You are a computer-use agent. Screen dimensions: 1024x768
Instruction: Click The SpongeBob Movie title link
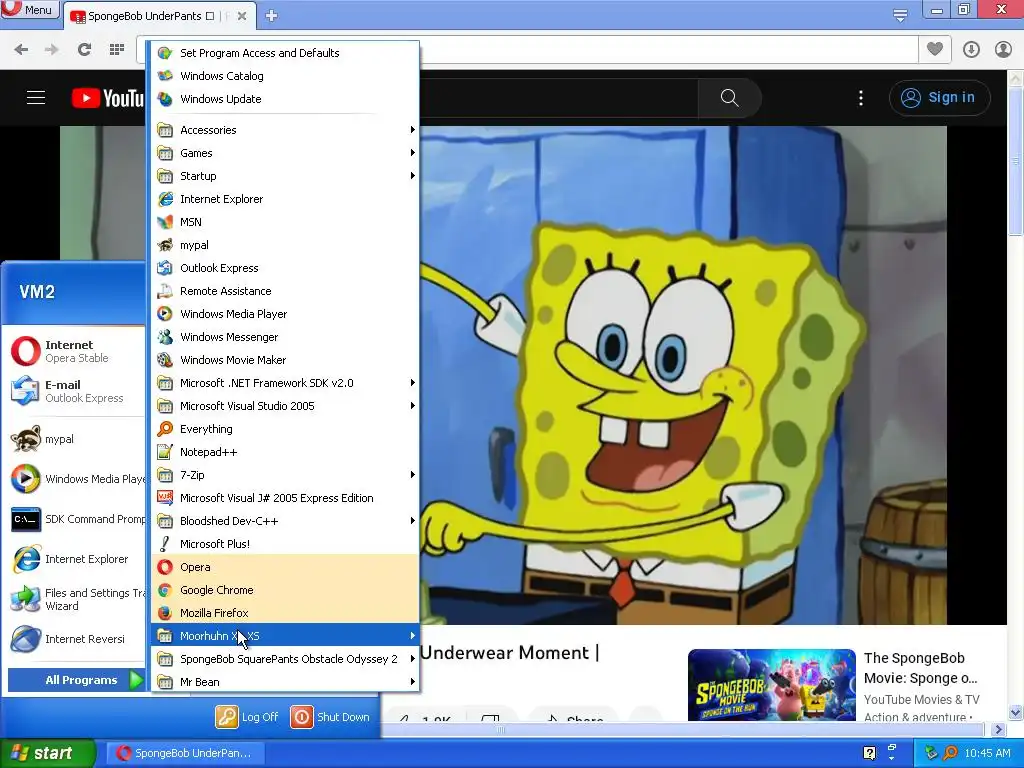pyautogui.click(x=921, y=667)
